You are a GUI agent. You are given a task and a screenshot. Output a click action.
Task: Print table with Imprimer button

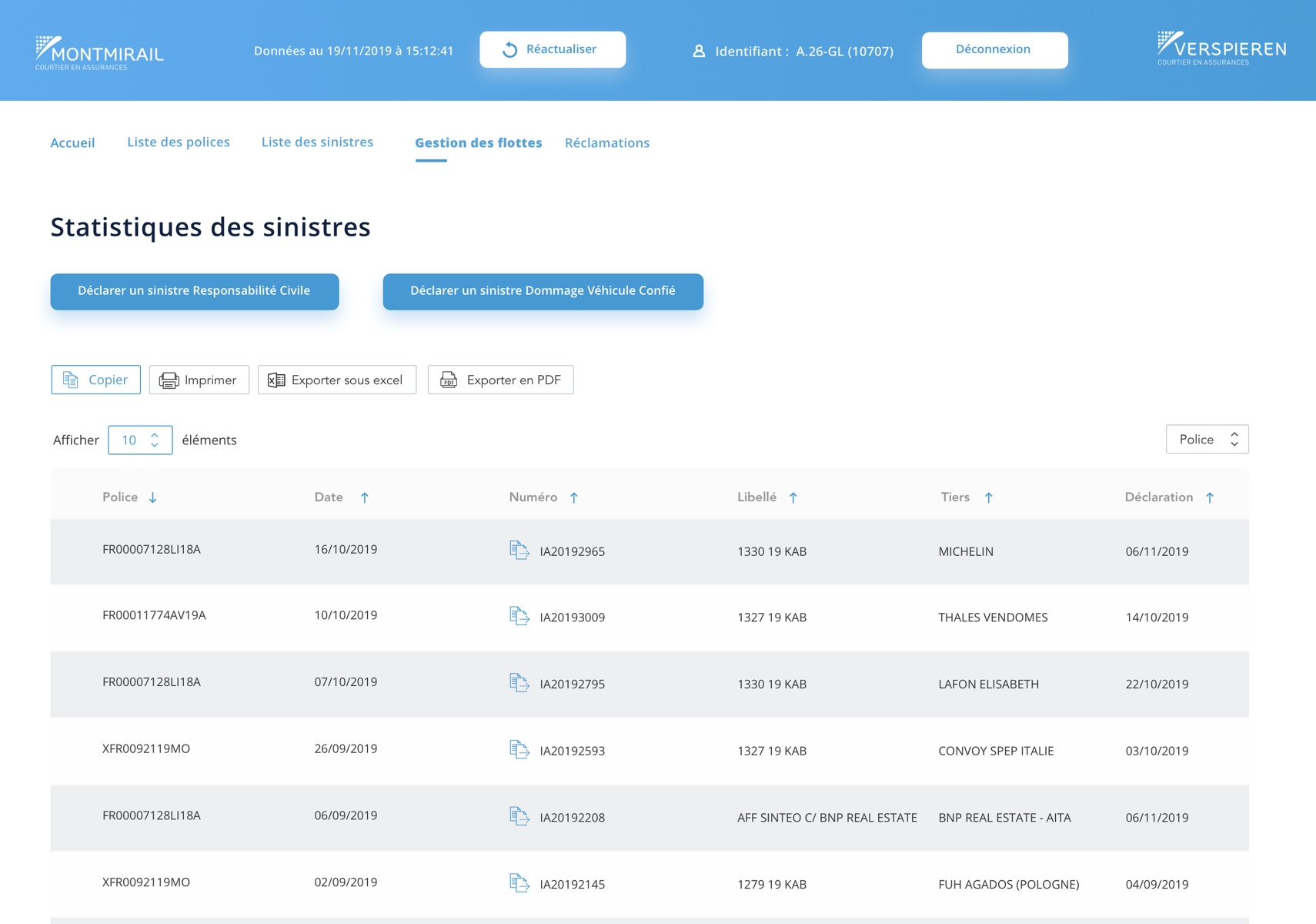[199, 380]
